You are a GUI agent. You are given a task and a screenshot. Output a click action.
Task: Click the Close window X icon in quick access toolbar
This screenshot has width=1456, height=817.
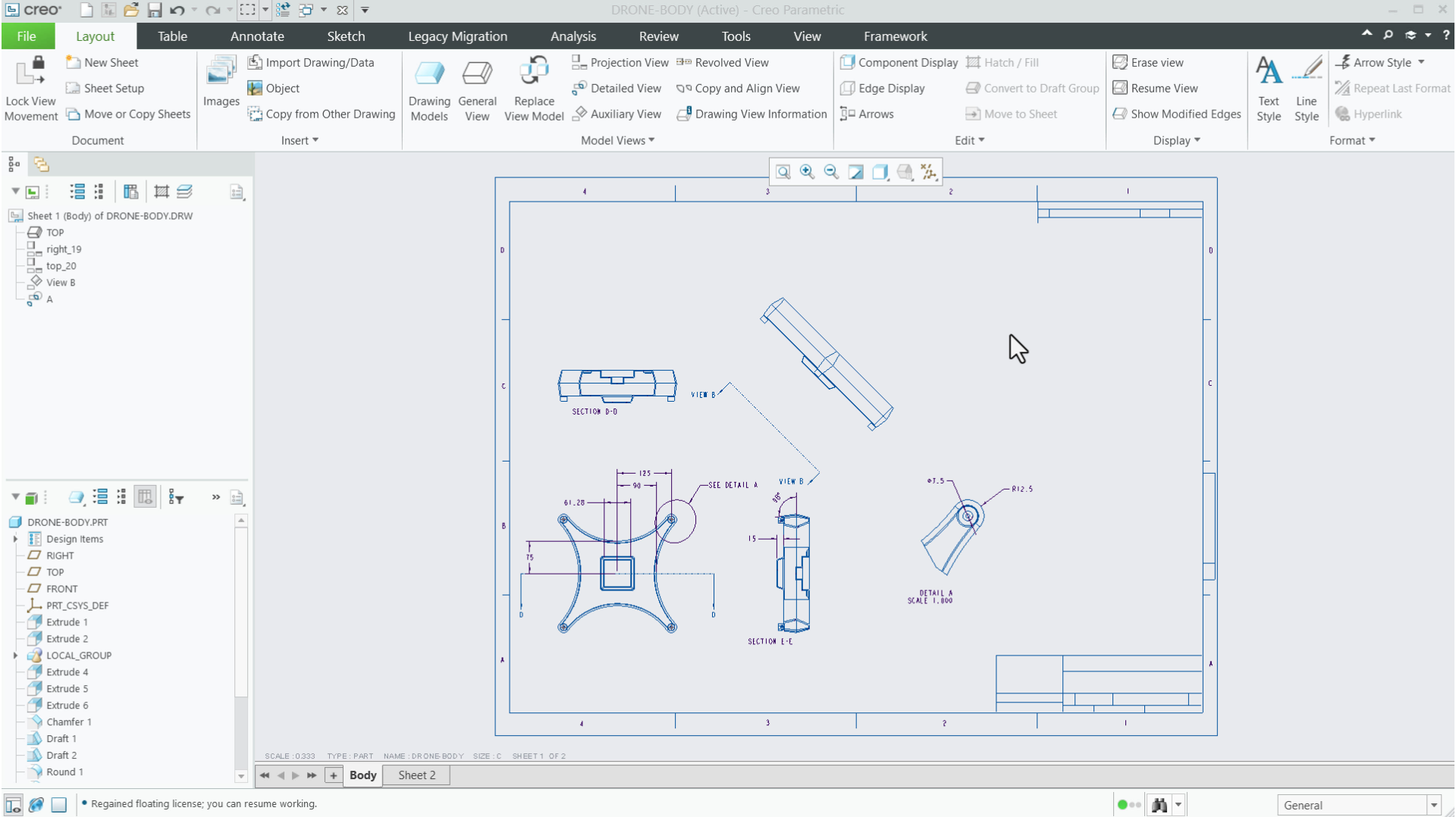click(x=342, y=10)
